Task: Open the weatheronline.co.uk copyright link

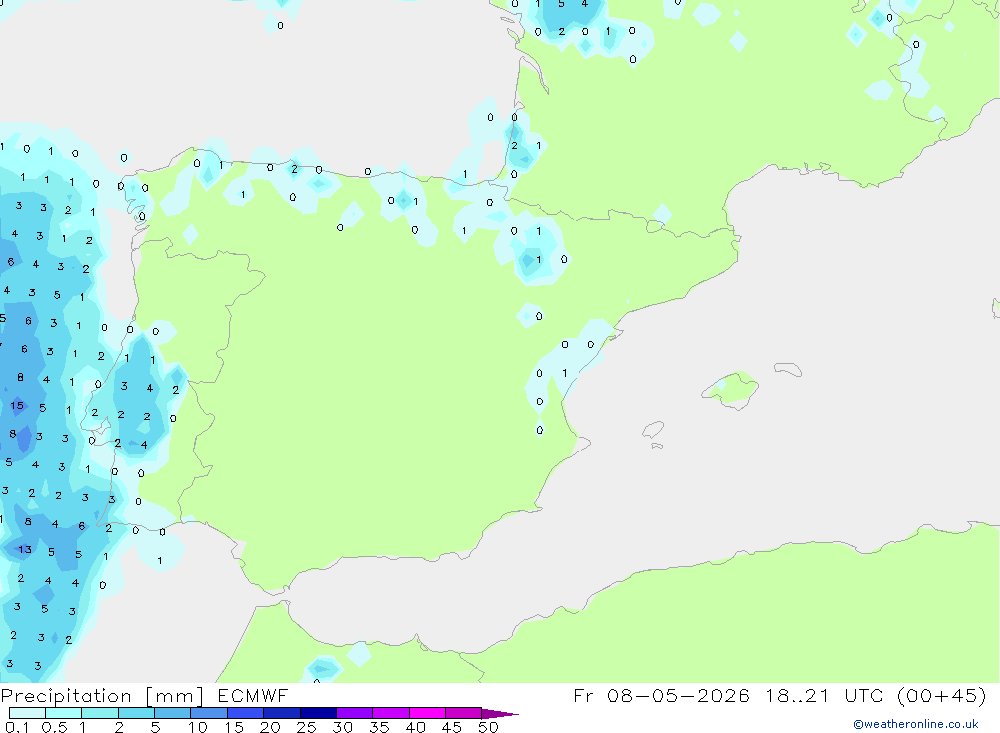Action: click(915, 724)
